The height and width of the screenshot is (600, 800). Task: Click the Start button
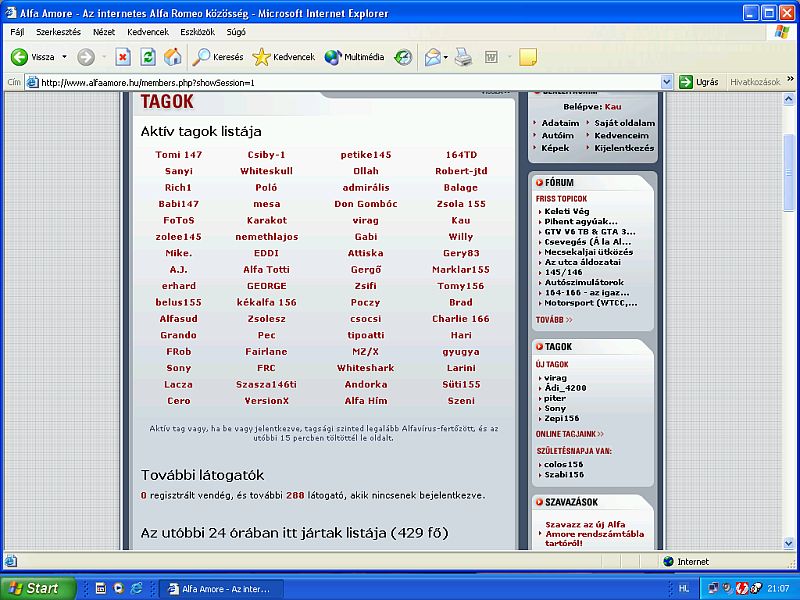tap(38, 588)
